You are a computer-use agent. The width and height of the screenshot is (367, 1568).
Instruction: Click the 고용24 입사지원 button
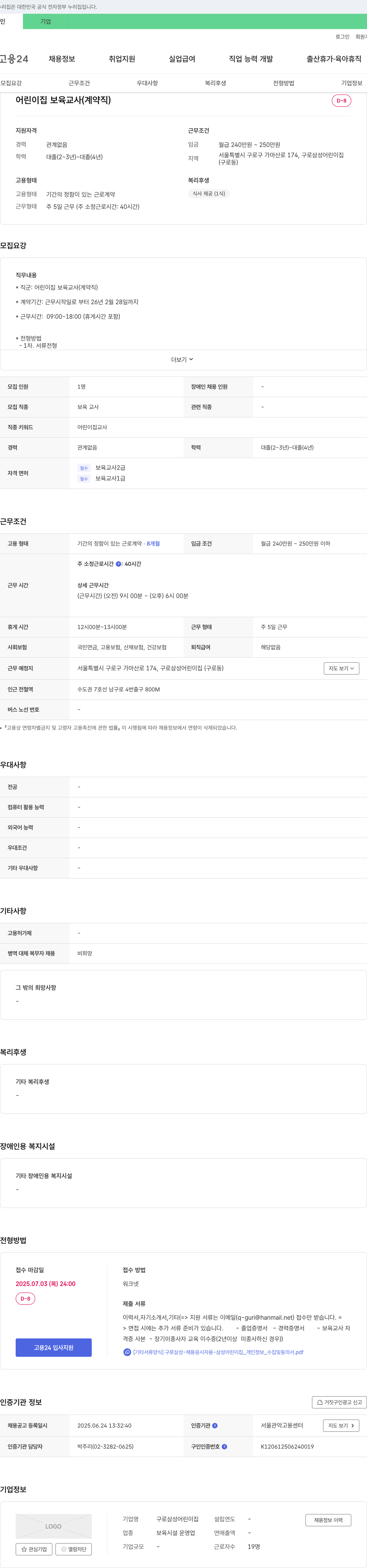coord(54,1347)
